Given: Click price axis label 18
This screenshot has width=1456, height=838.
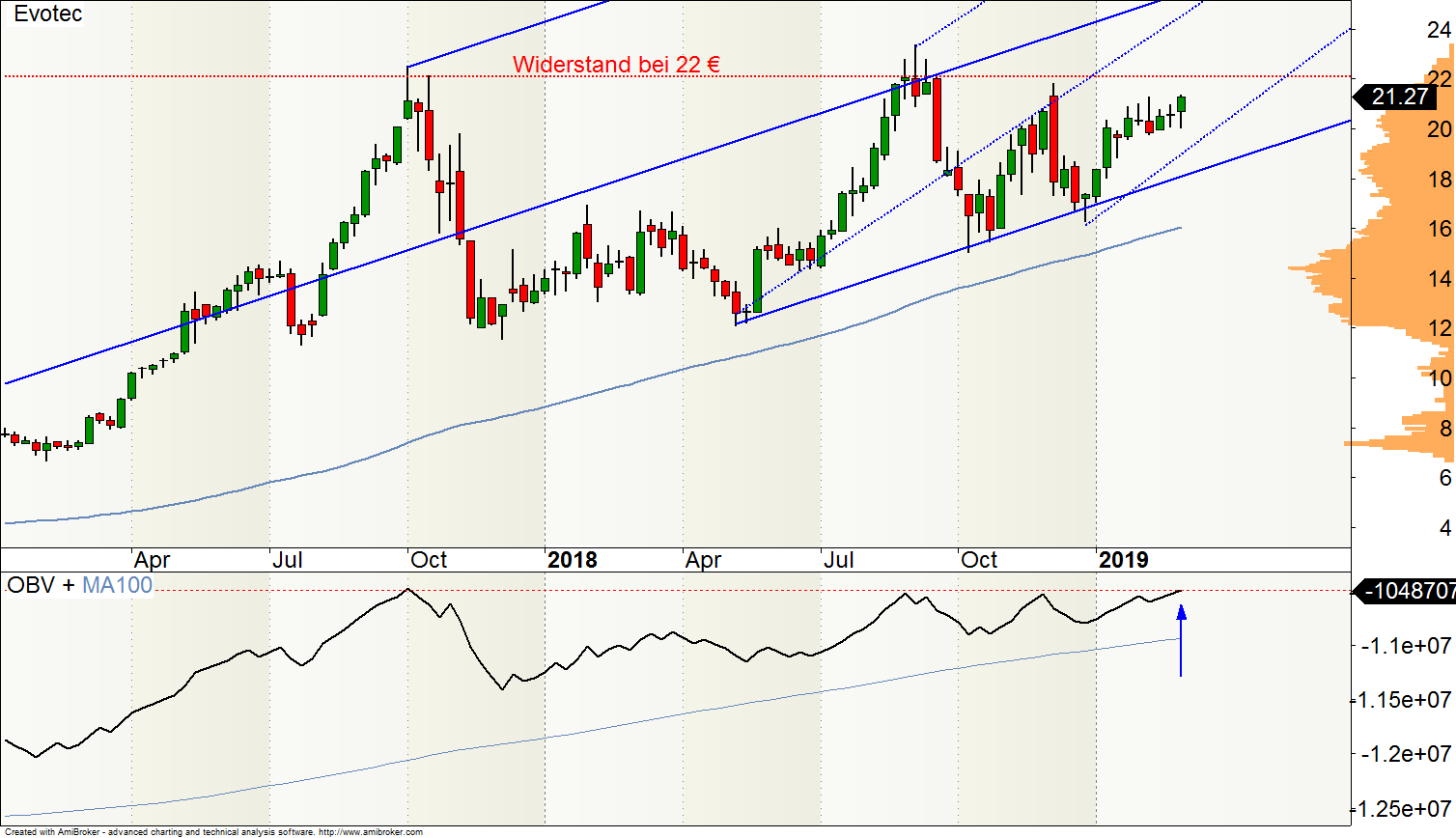Looking at the screenshot, I should (x=1439, y=179).
